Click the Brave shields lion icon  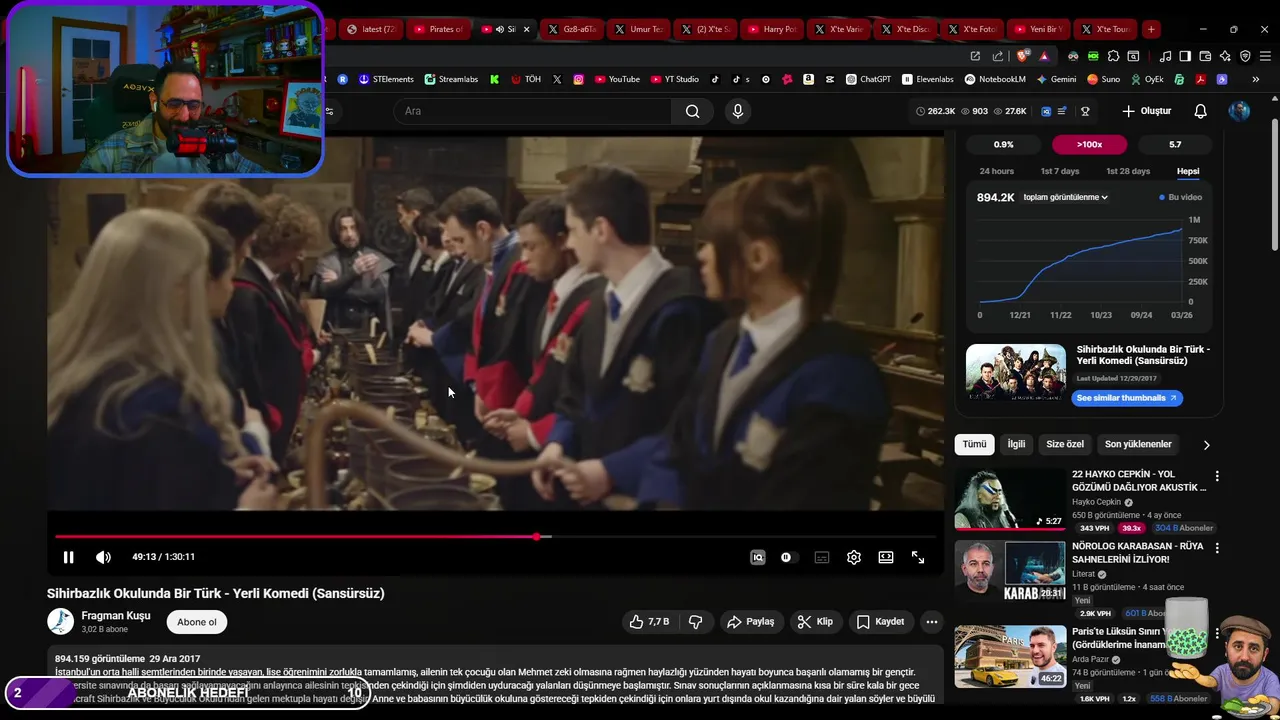(1022, 56)
